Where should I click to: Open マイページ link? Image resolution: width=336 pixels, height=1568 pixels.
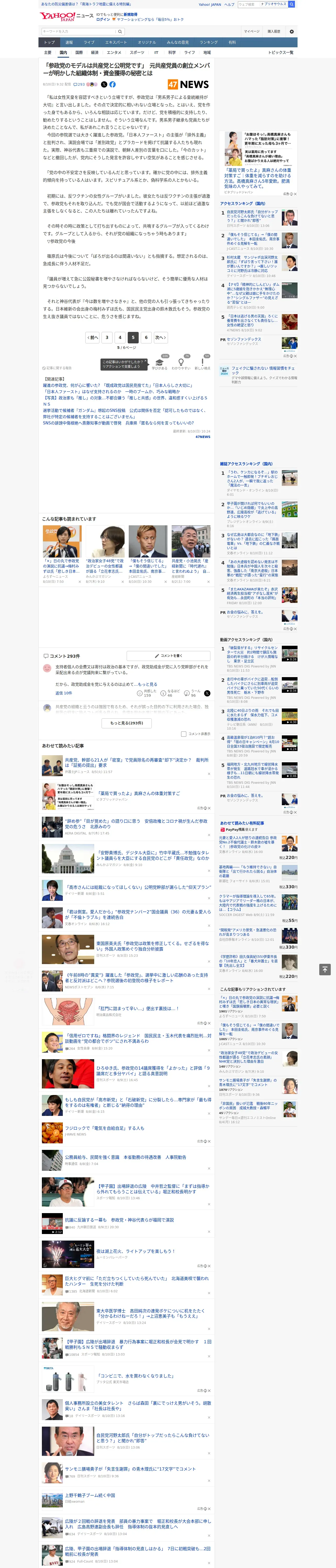[251, 31]
